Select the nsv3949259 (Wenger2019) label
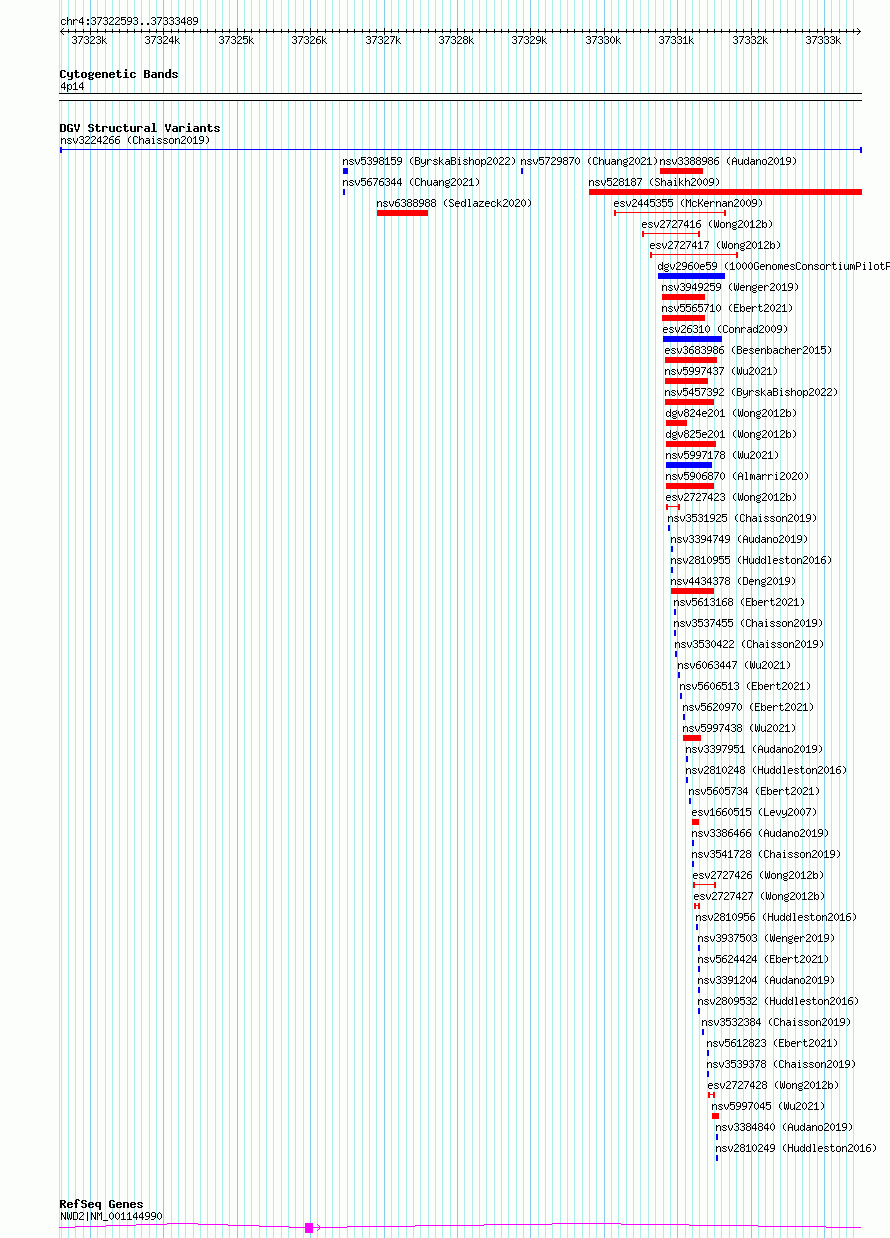890x1238 pixels. click(x=729, y=287)
